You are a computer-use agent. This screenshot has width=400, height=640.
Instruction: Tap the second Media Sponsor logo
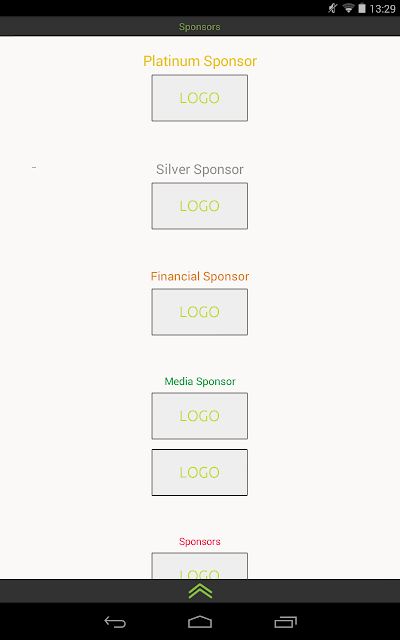pos(200,472)
